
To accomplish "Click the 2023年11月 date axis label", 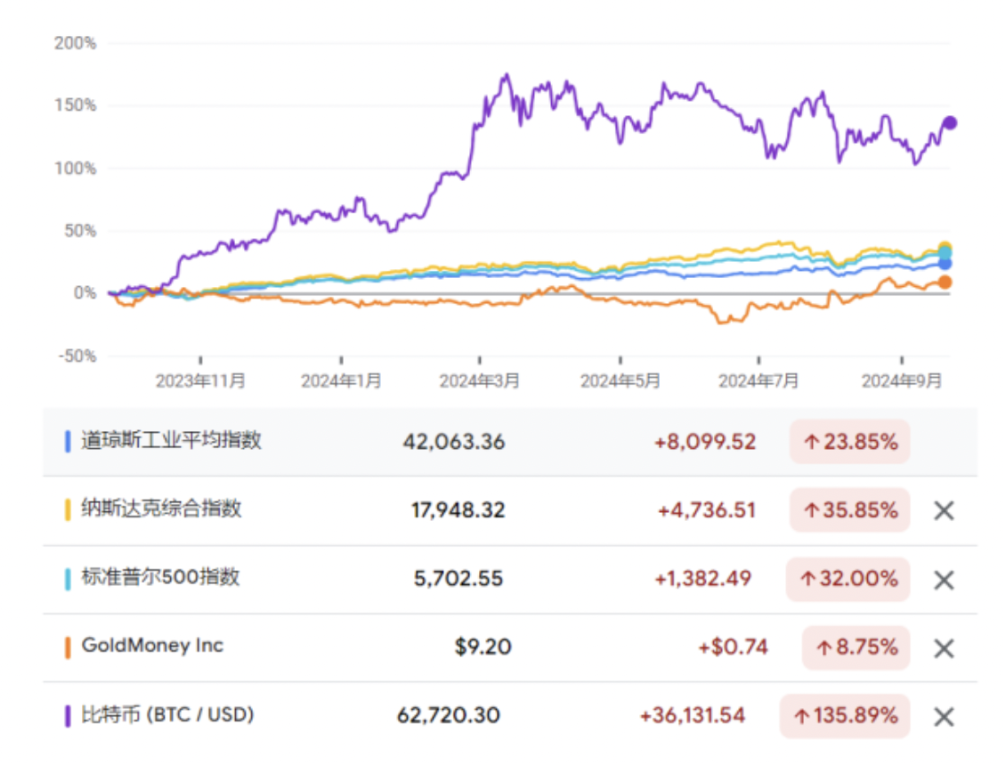I will pos(200,380).
